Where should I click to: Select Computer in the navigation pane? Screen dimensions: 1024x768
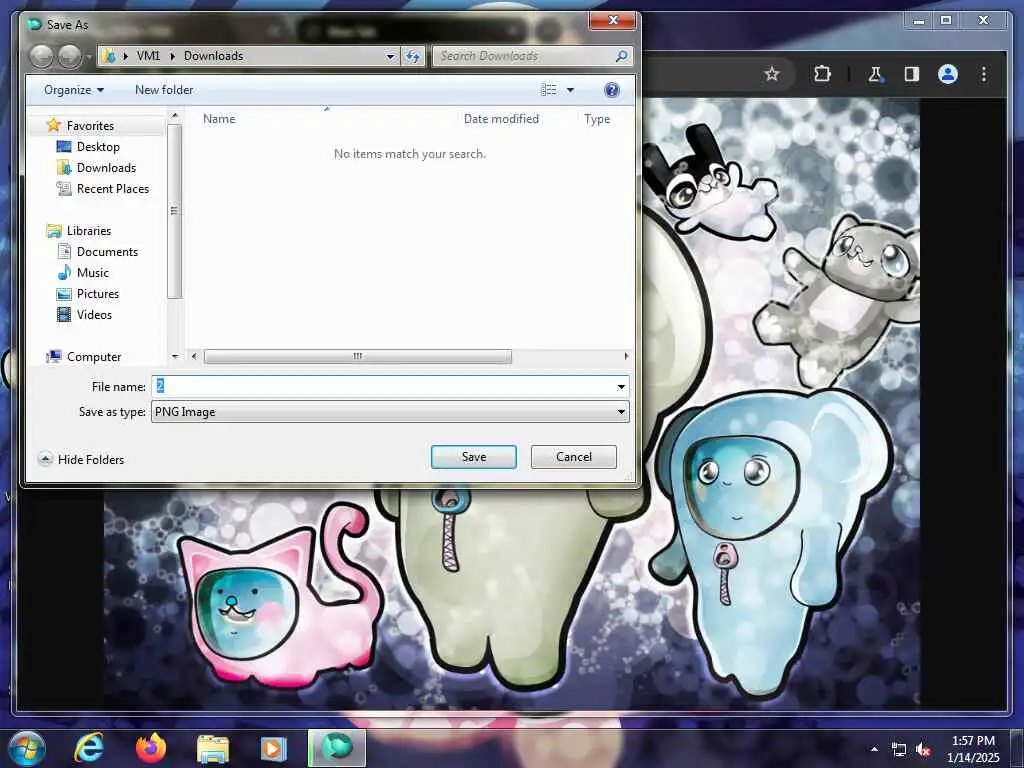[94, 357]
